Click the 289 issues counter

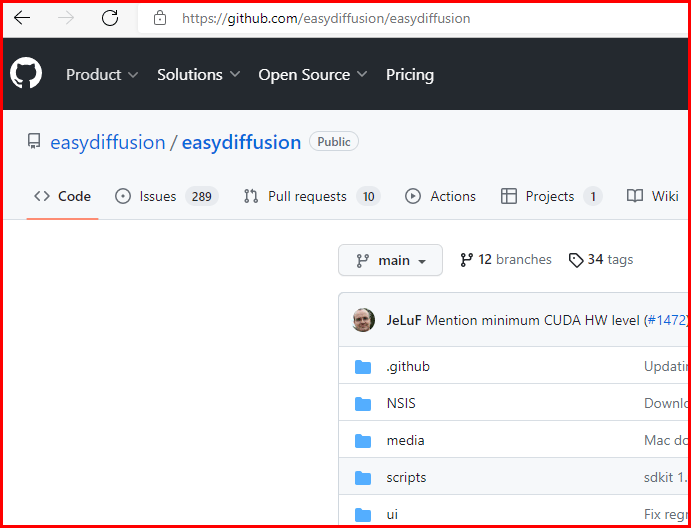click(x=202, y=197)
